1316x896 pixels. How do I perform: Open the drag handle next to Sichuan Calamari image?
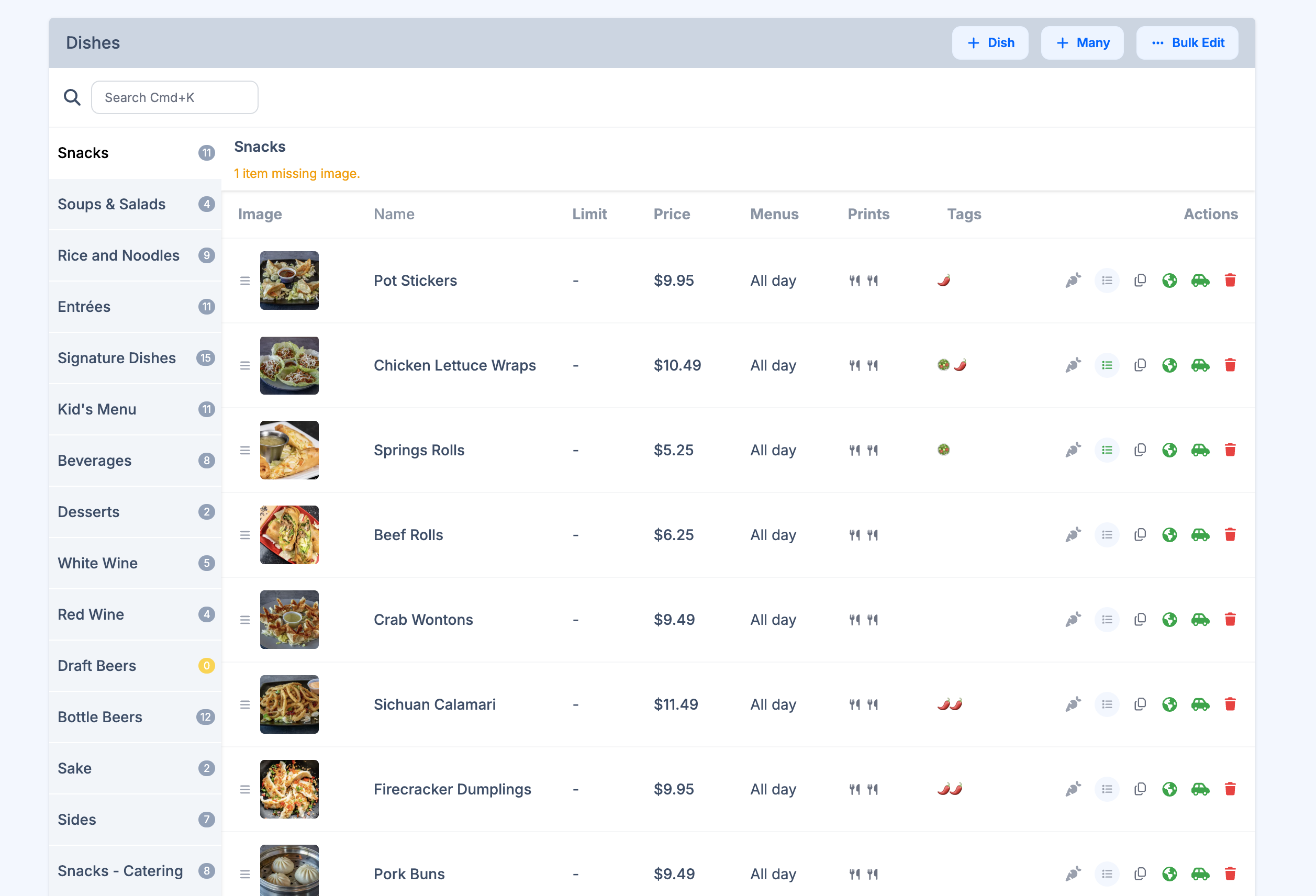pos(244,704)
